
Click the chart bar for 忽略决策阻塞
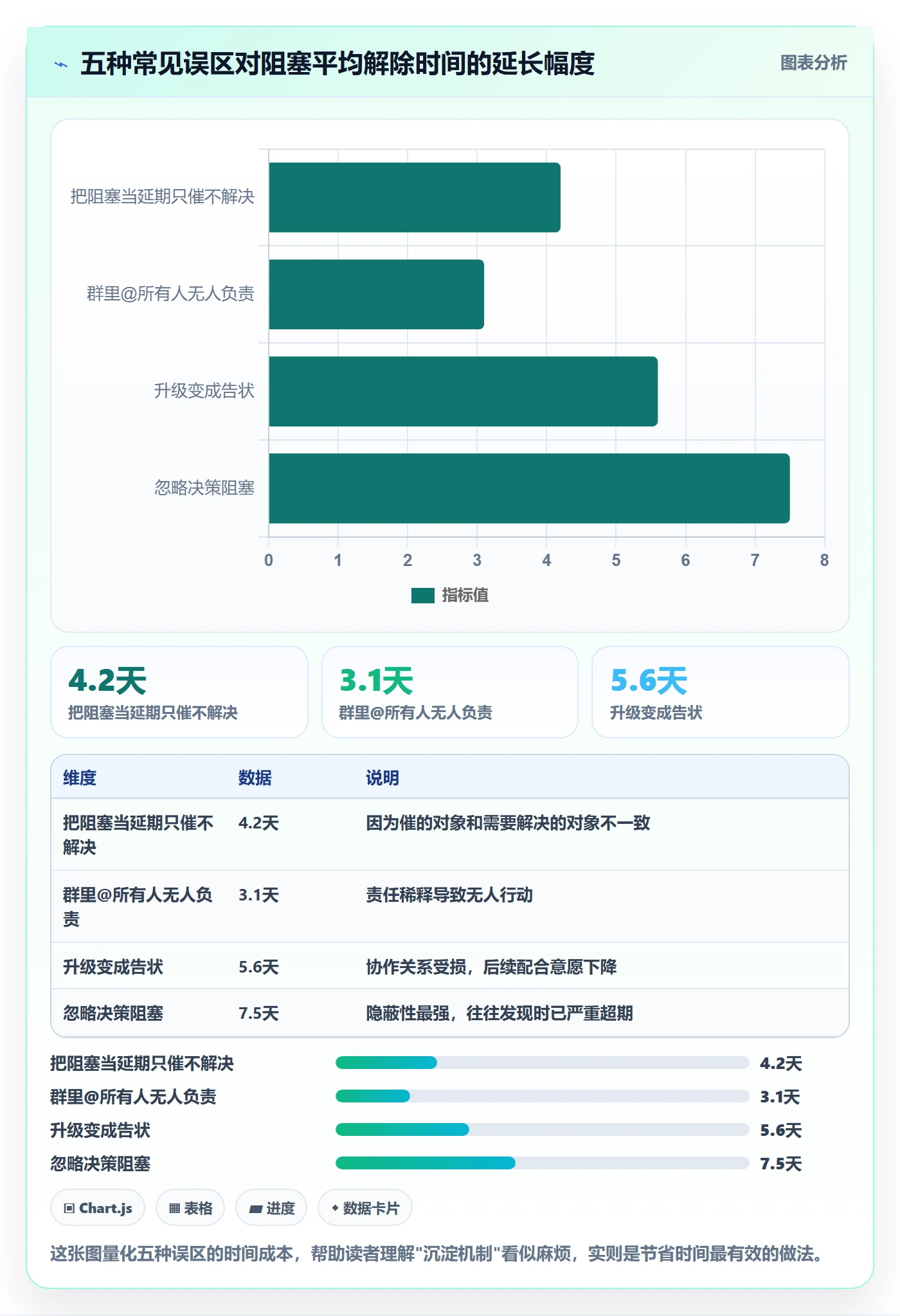pyautogui.click(x=529, y=489)
